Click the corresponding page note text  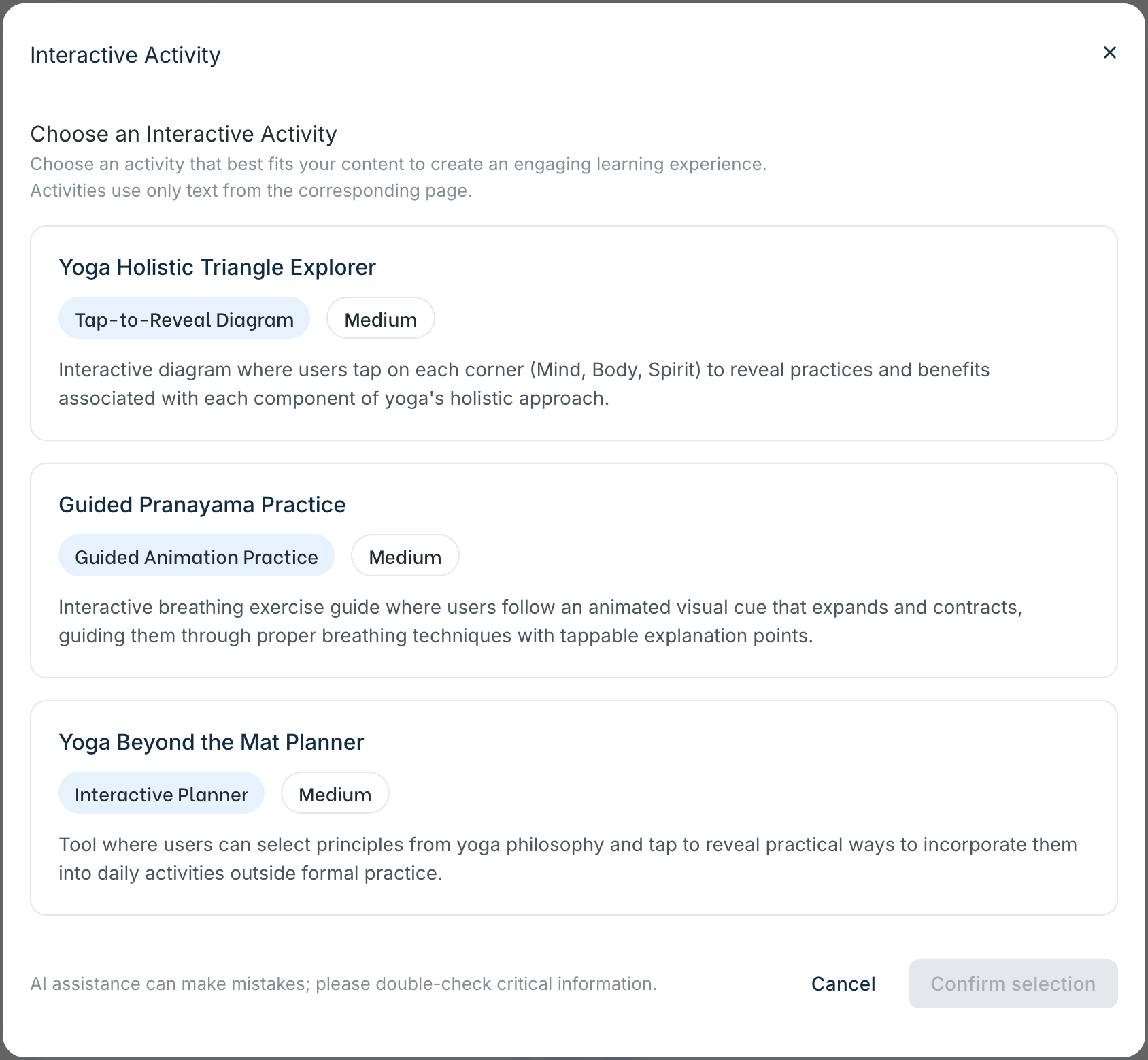(x=251, y=191)
